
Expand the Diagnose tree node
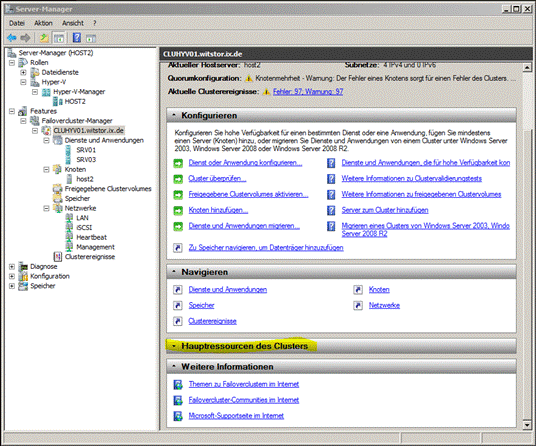(x=12, y=267)
